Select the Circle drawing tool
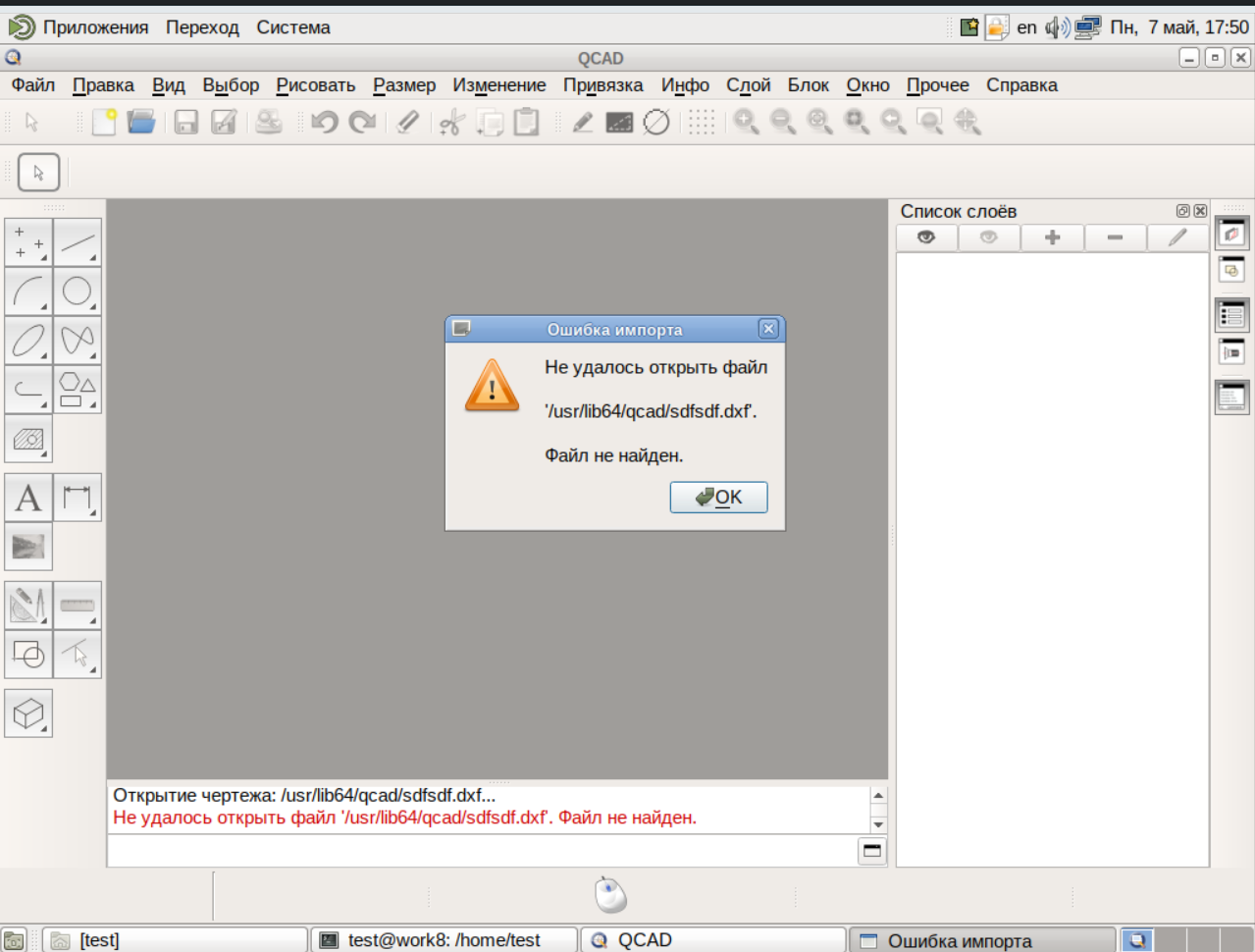Image resolution: width=1255 pixels, height=952 pixels. click(78, 291)
